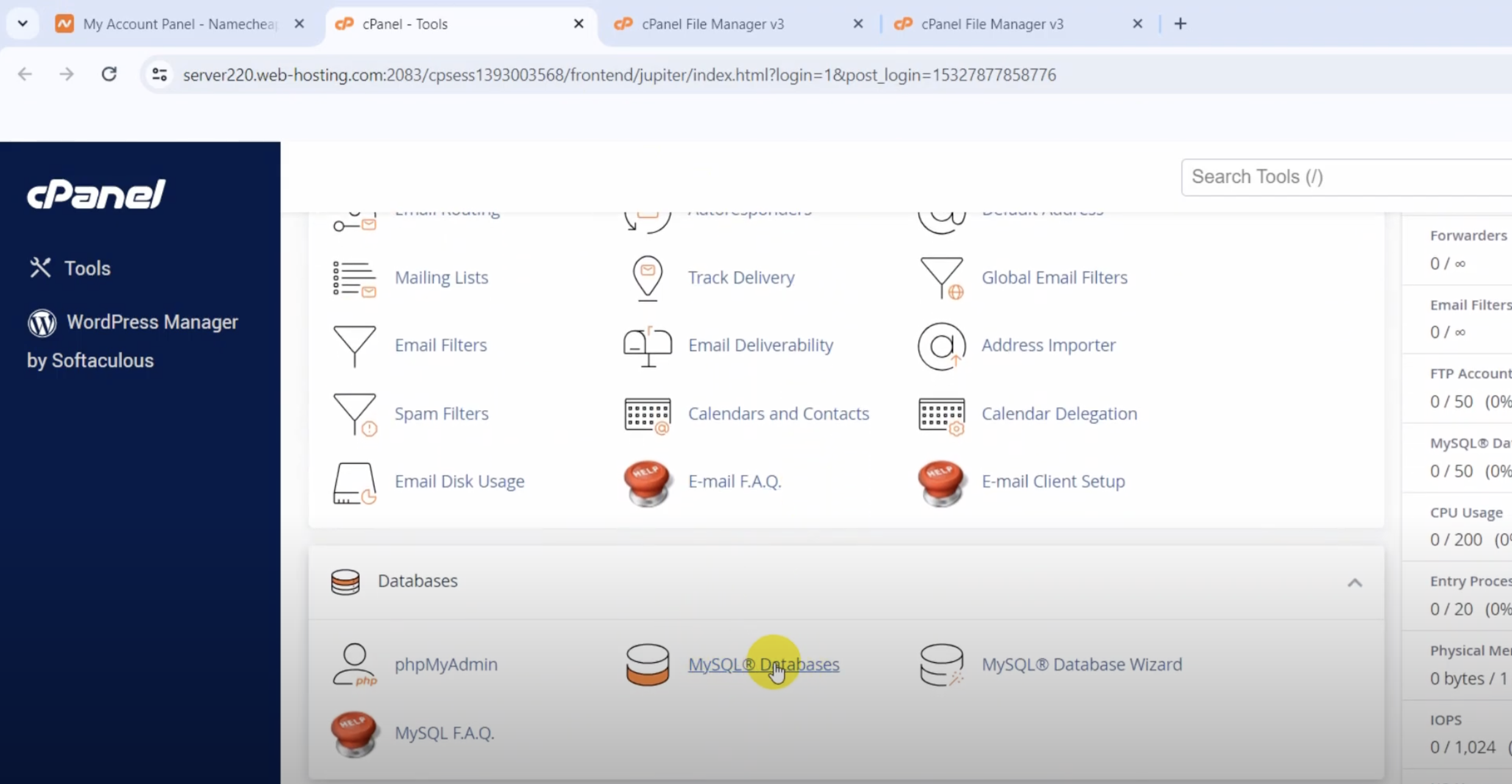
Task: Click the Databases section header text
Action: click(x=418, y=581)
